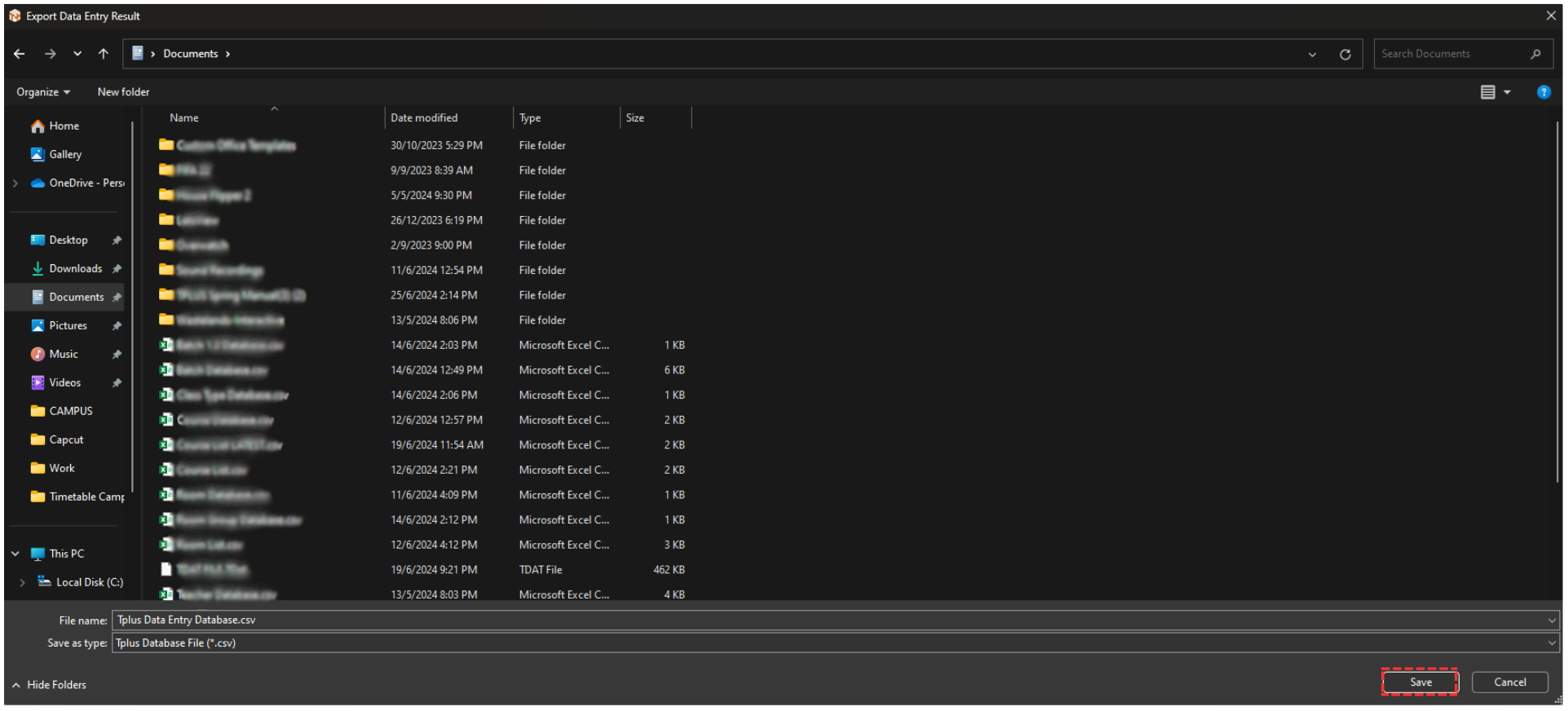Open Gallery in the navigation pane
Image resolution: width=1568 pixels, height=711 pixels.
point(65,154)
